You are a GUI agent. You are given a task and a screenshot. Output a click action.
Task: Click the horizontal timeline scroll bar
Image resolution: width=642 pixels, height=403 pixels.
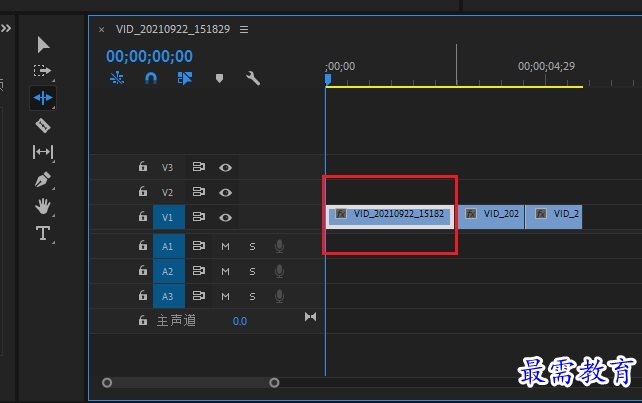pos(190,383)
